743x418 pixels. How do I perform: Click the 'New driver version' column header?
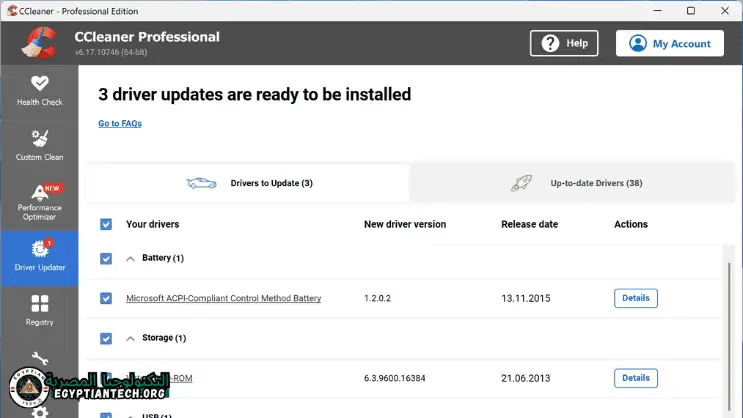click(x=405, y=224)
